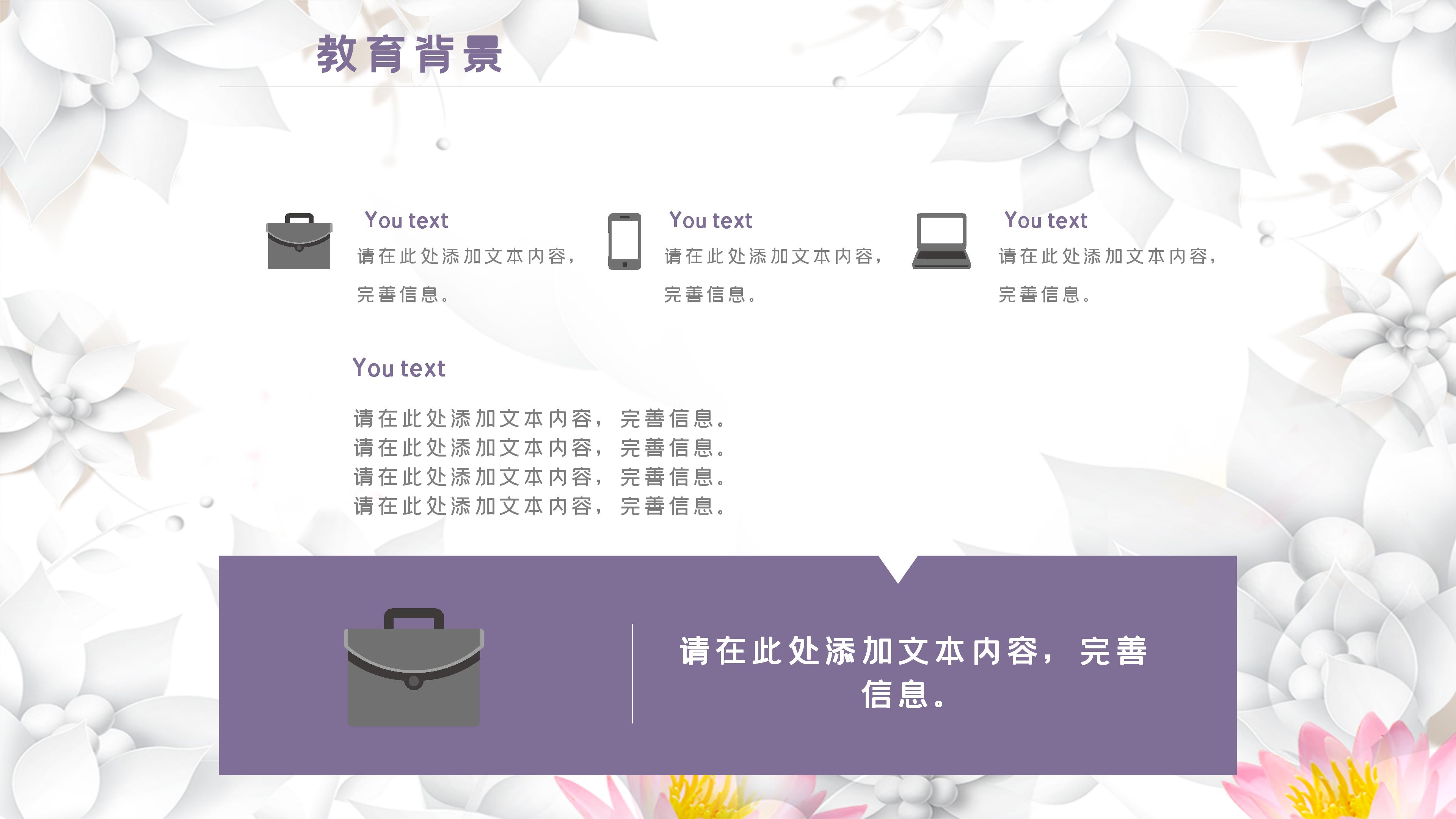Click 'You text' heading beside the smartphone

[711, 220]
